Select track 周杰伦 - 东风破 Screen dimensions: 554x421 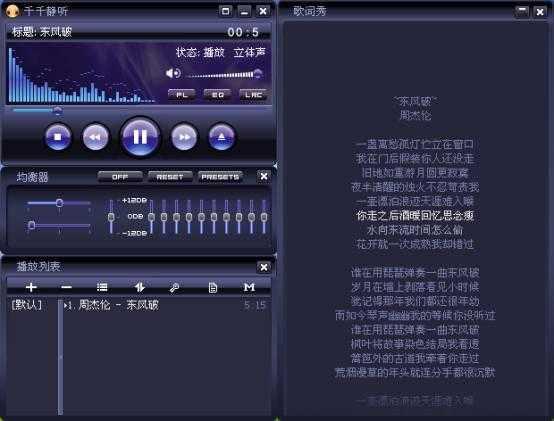tap(118, 305)
